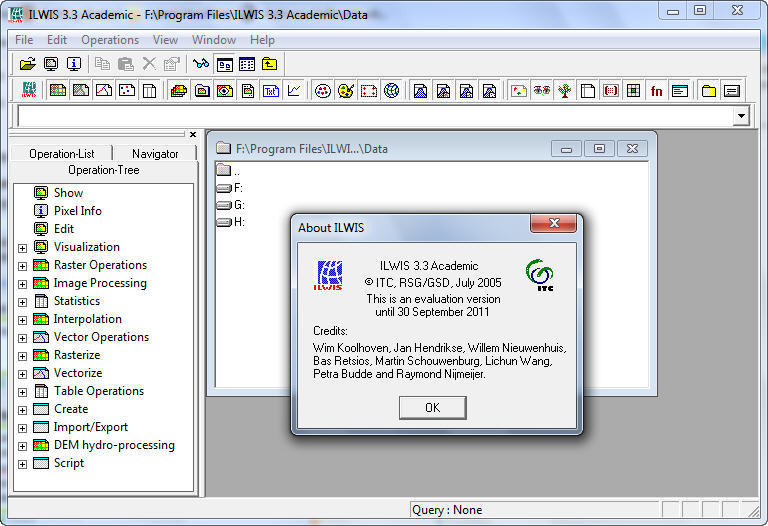The width and height of the screenshot is (768, 526).
Task: Click the first Histogram icon in toolbar
Action: pyautogui.click(x=420, y=91)
